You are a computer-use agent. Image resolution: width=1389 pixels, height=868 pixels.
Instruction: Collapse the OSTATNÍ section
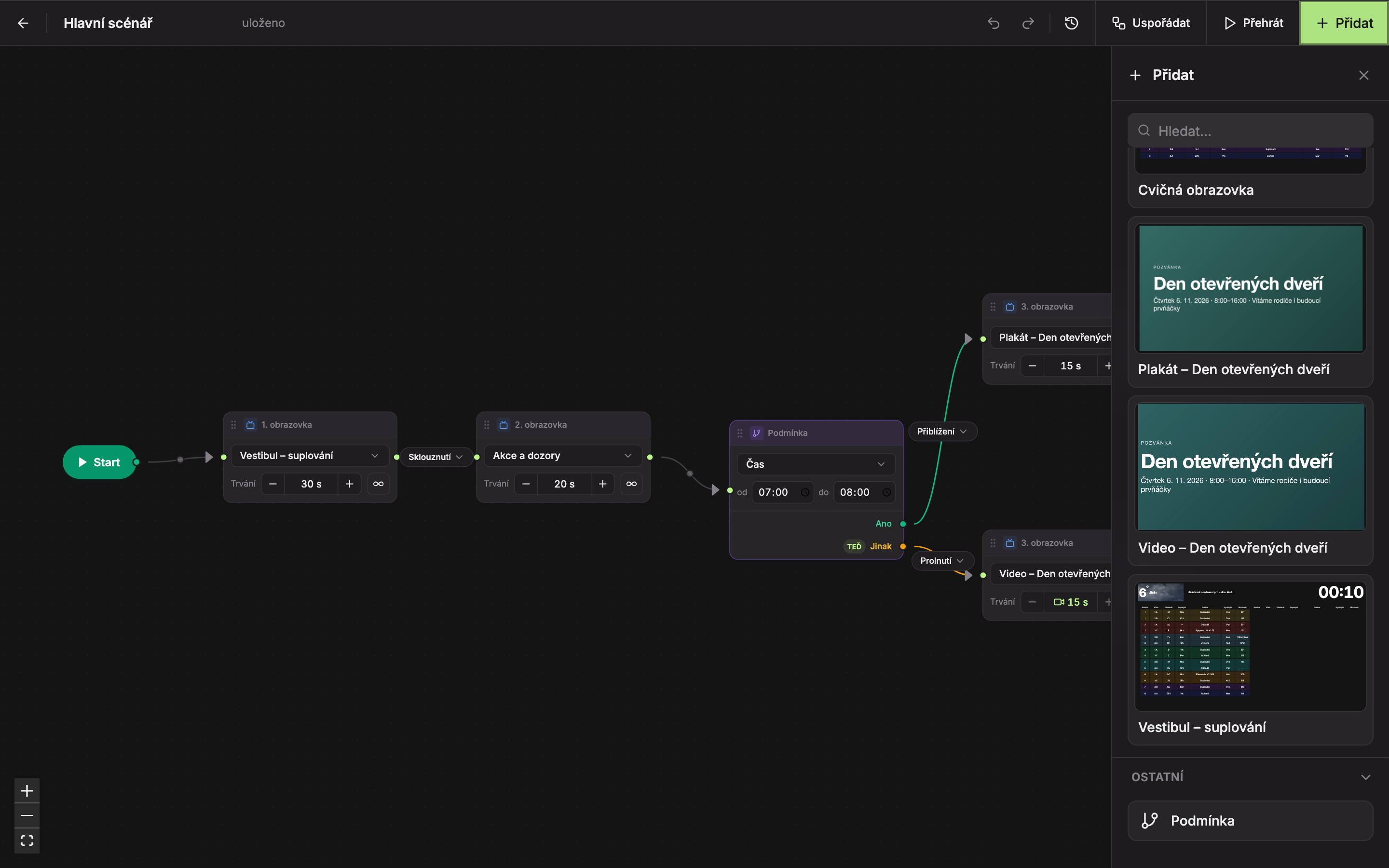1365,777
